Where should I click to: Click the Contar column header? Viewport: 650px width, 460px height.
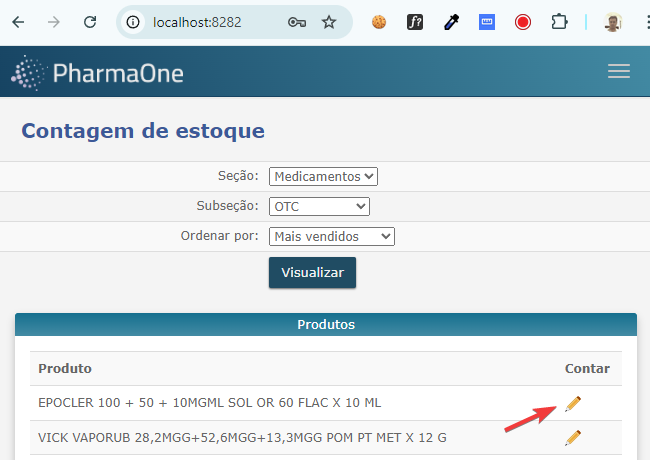click(x=587, y=368)
